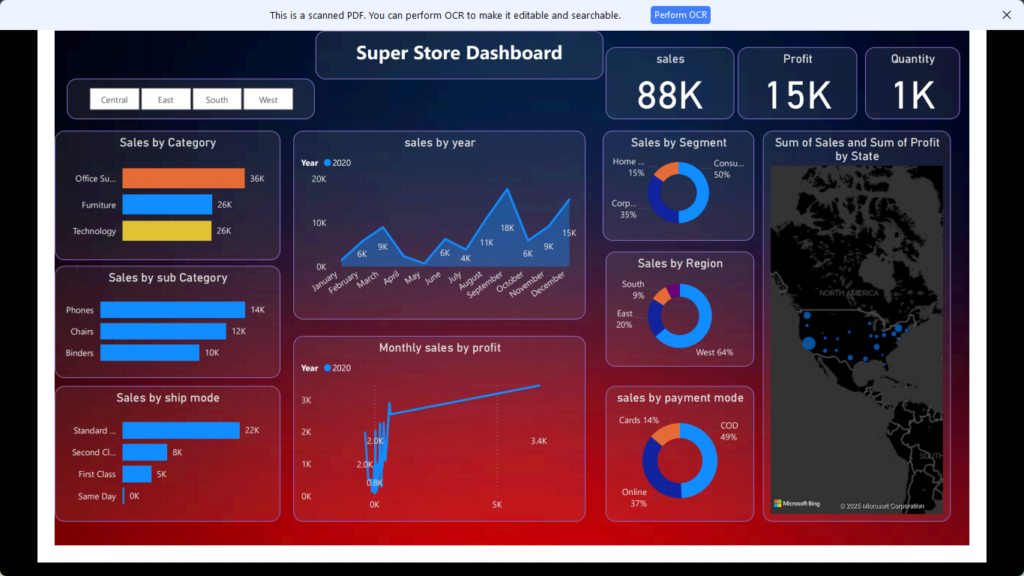
Task: Click the Perform OCR button
Action: coord(680,14)
